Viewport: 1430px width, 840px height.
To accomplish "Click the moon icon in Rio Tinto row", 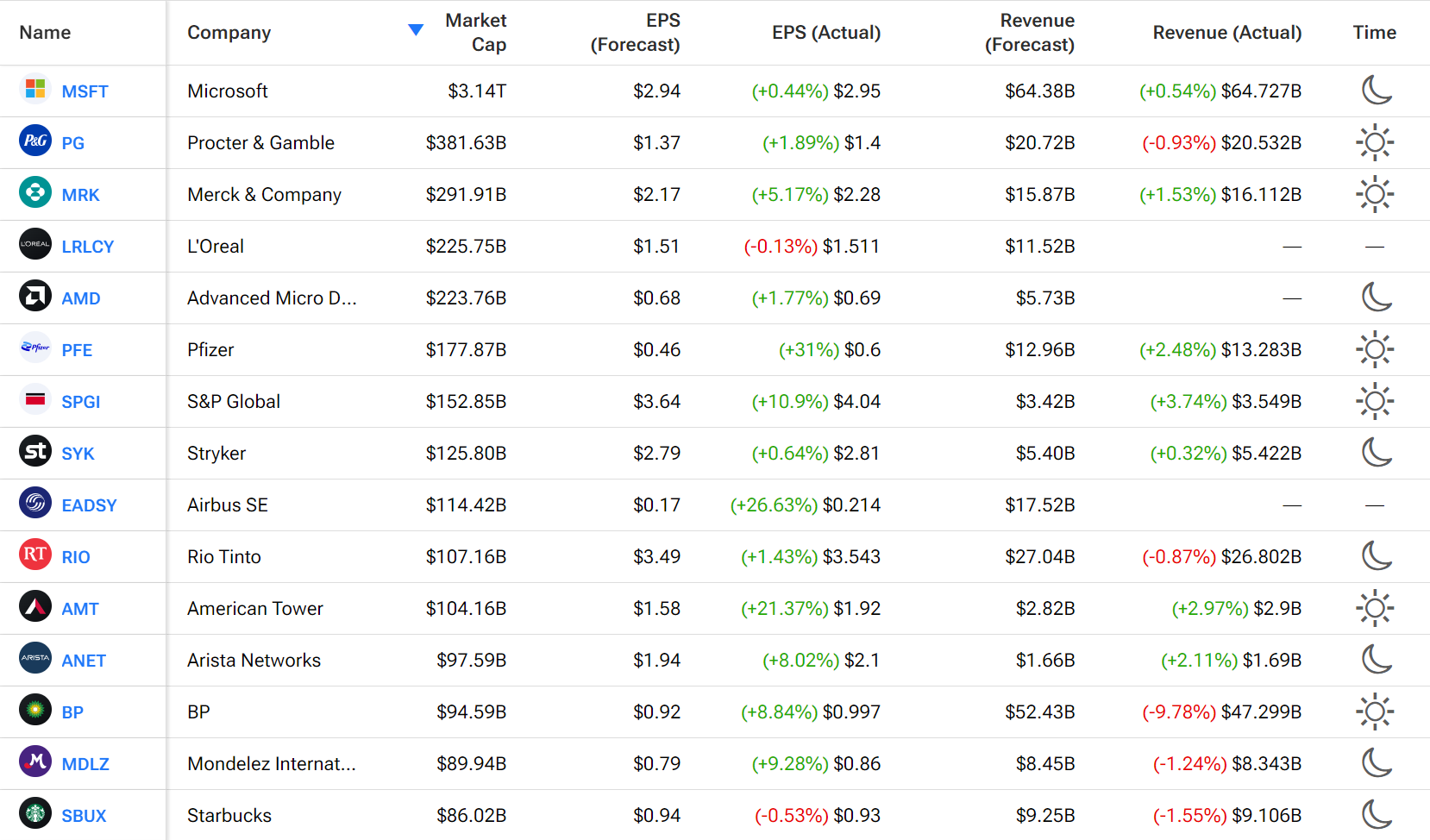I will pyautogui.click(x=1376, y=555).
